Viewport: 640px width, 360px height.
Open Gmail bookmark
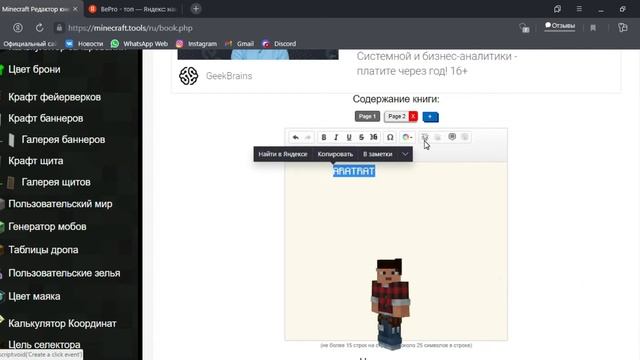pyautogui.click(x=239, y=44)
